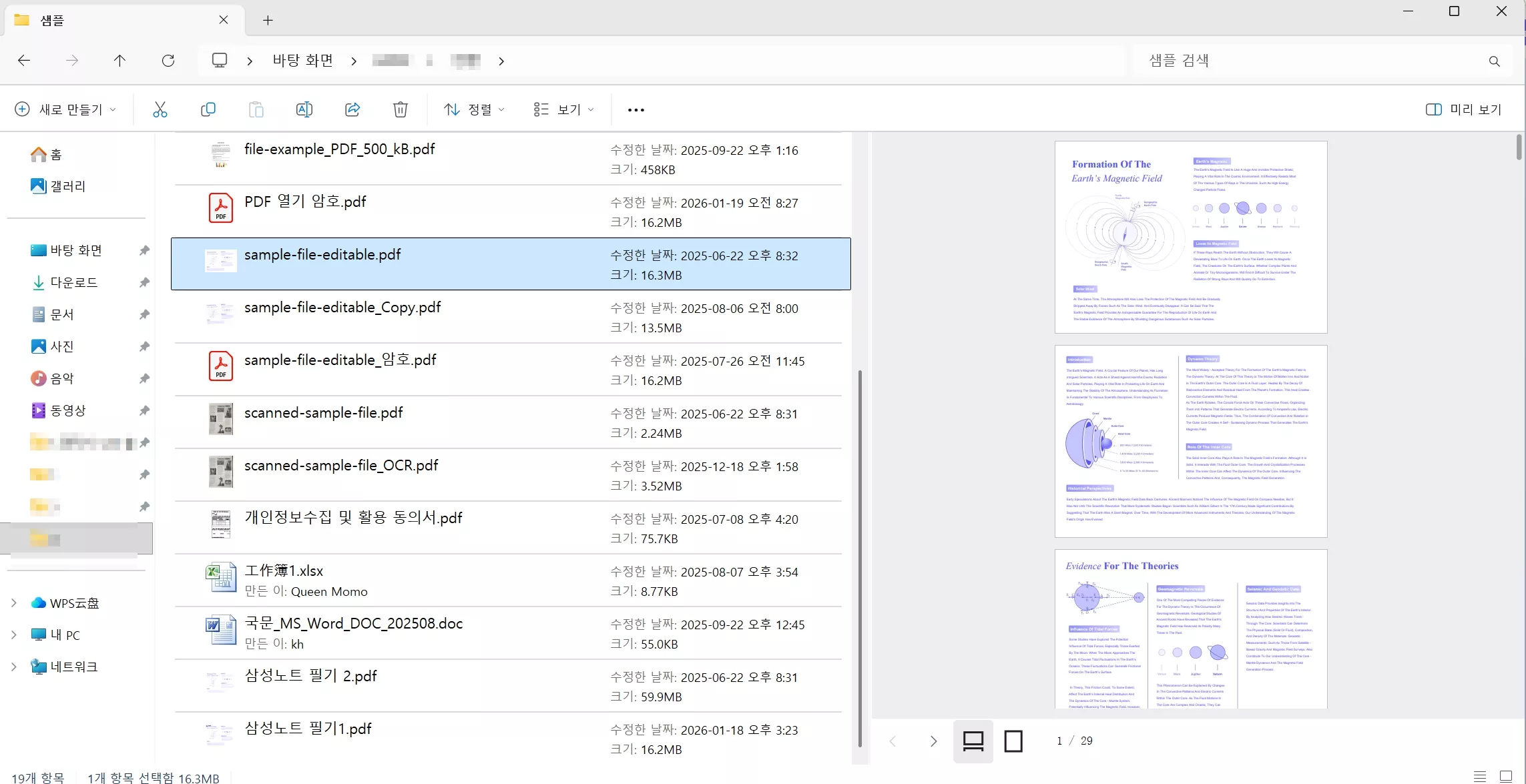The width and height of the screenshot is (1526, 784).
Task: Switch preview to single page view
Action: point(1013,741)
